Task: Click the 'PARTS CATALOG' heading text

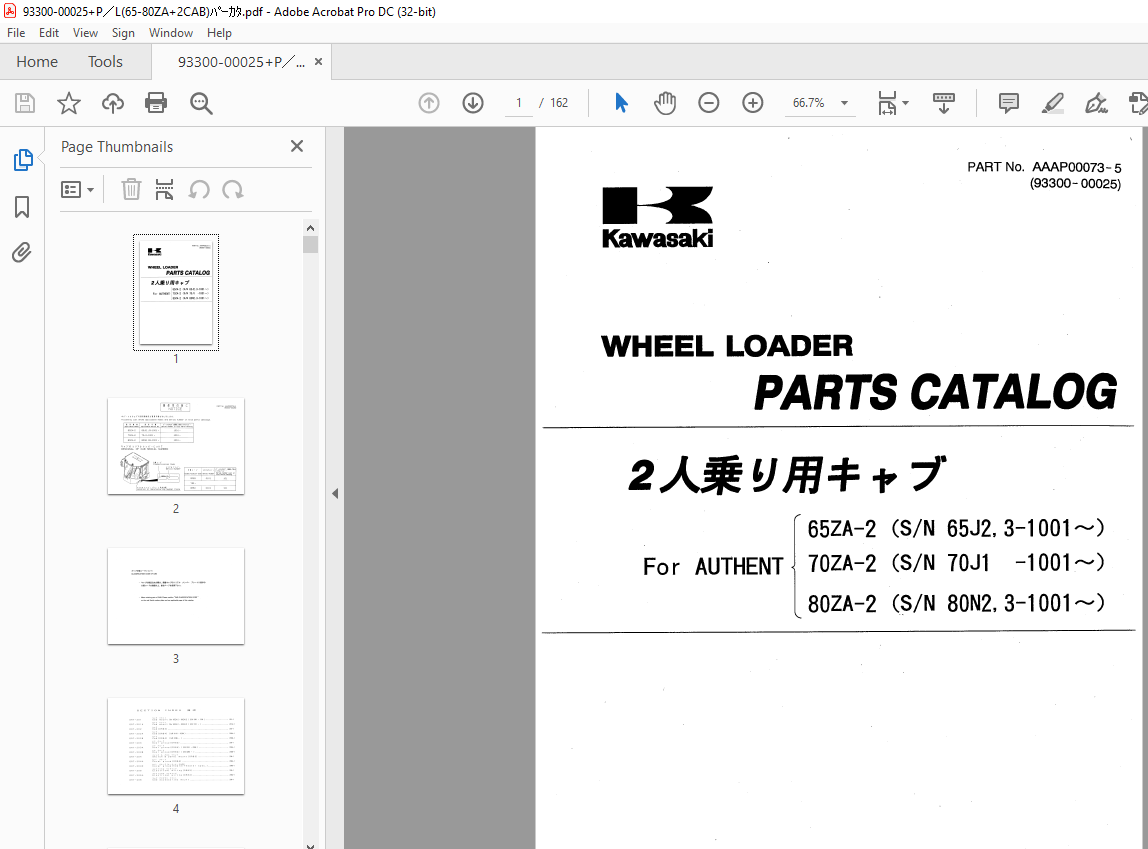Action: [936, 392]
